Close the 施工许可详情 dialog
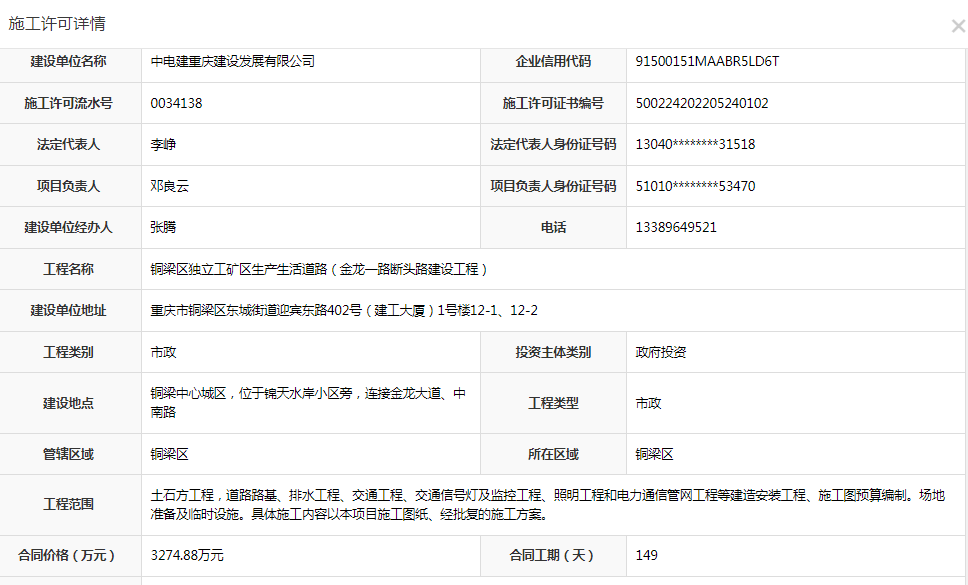Viewport: 968px width, 585px height. click(957, 26)
